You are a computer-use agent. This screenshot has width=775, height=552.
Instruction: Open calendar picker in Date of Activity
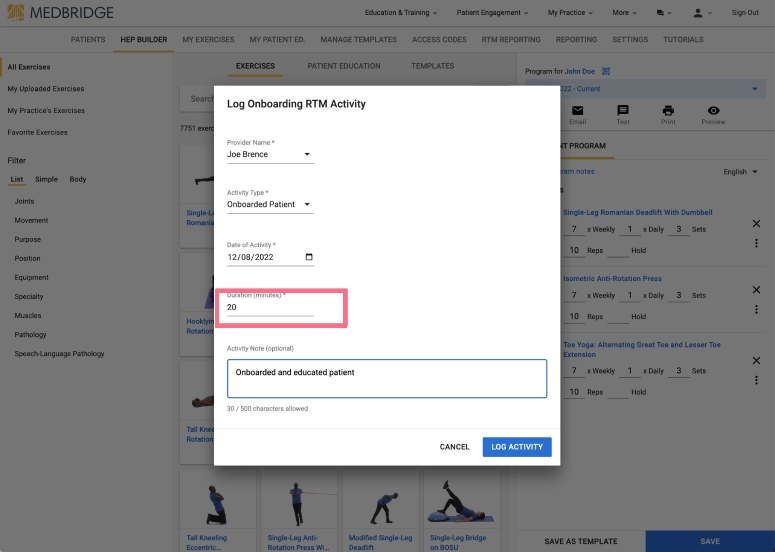(309, 256)
